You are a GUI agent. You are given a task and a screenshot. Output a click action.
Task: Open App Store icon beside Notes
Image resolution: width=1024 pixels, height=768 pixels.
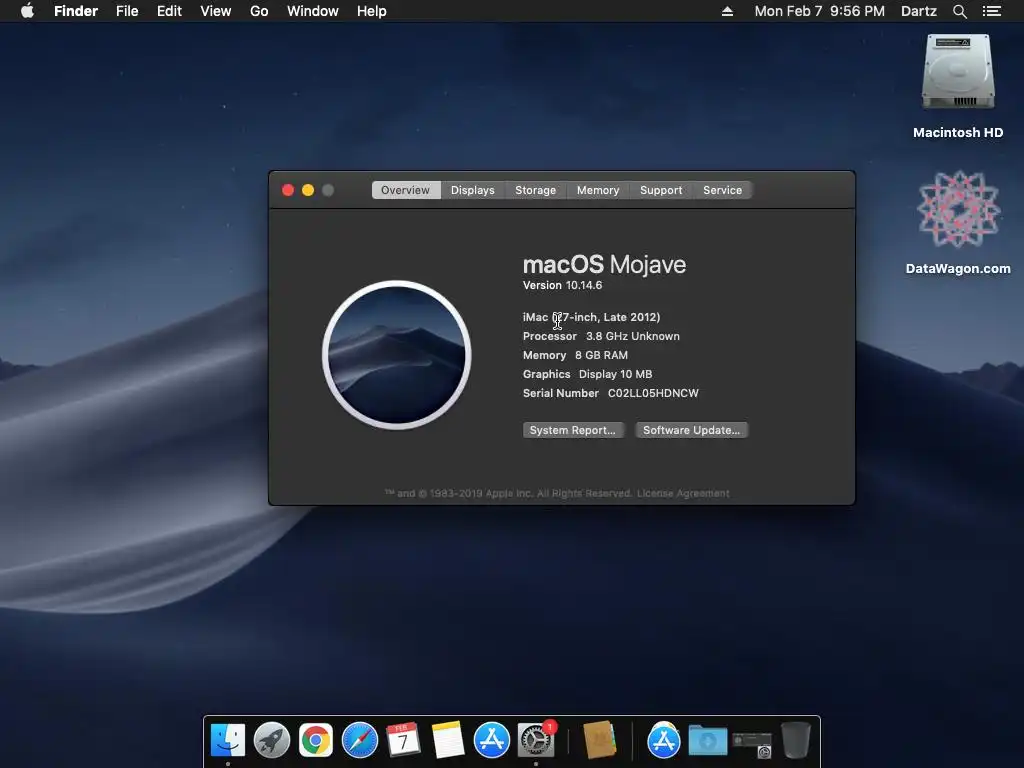(491, 741)
